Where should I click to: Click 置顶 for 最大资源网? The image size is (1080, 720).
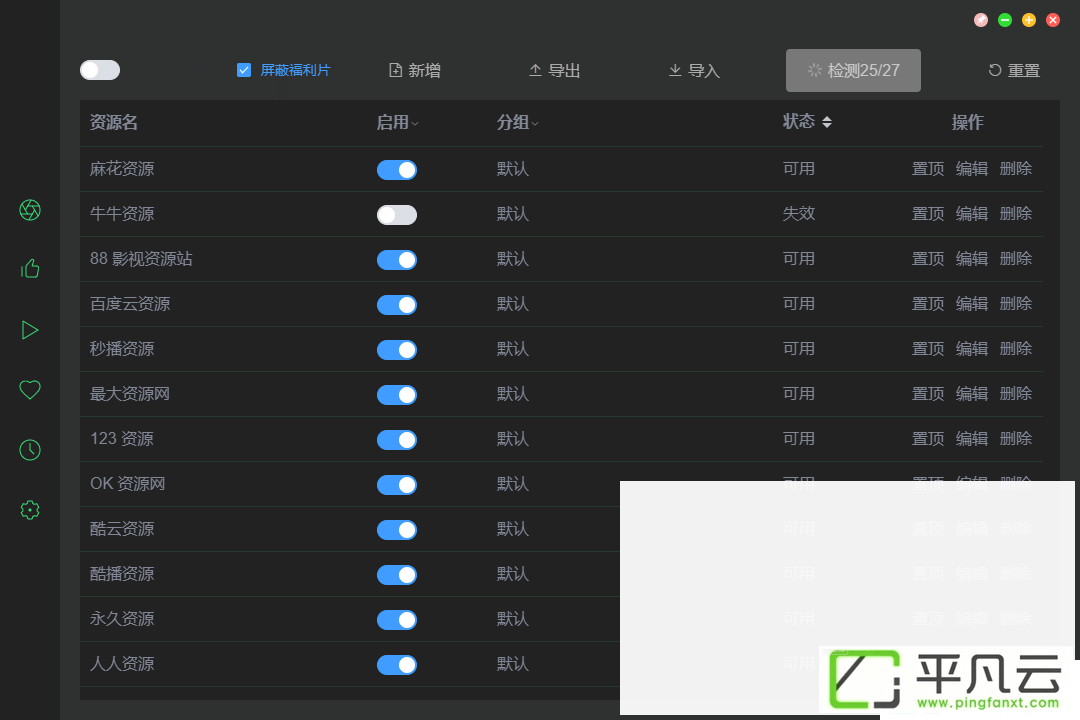(x=928, y=393)
